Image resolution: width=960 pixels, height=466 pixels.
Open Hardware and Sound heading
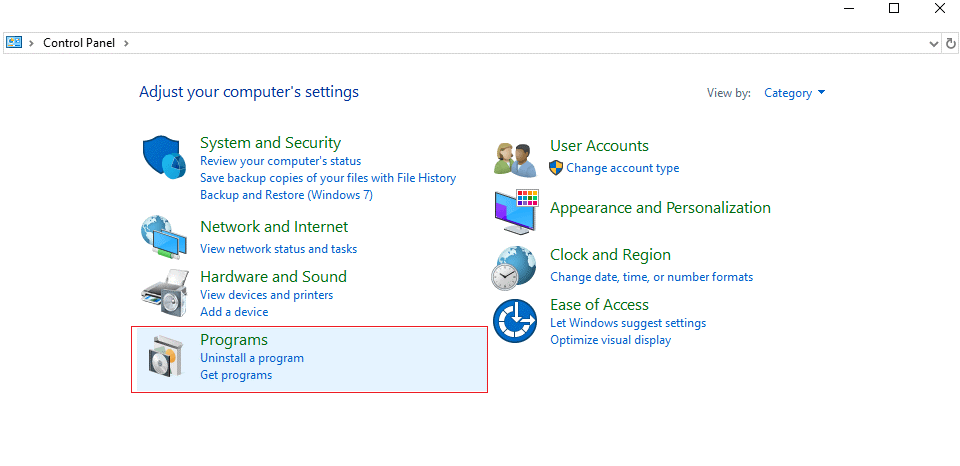pyautogui.click(x=274, y=277)
